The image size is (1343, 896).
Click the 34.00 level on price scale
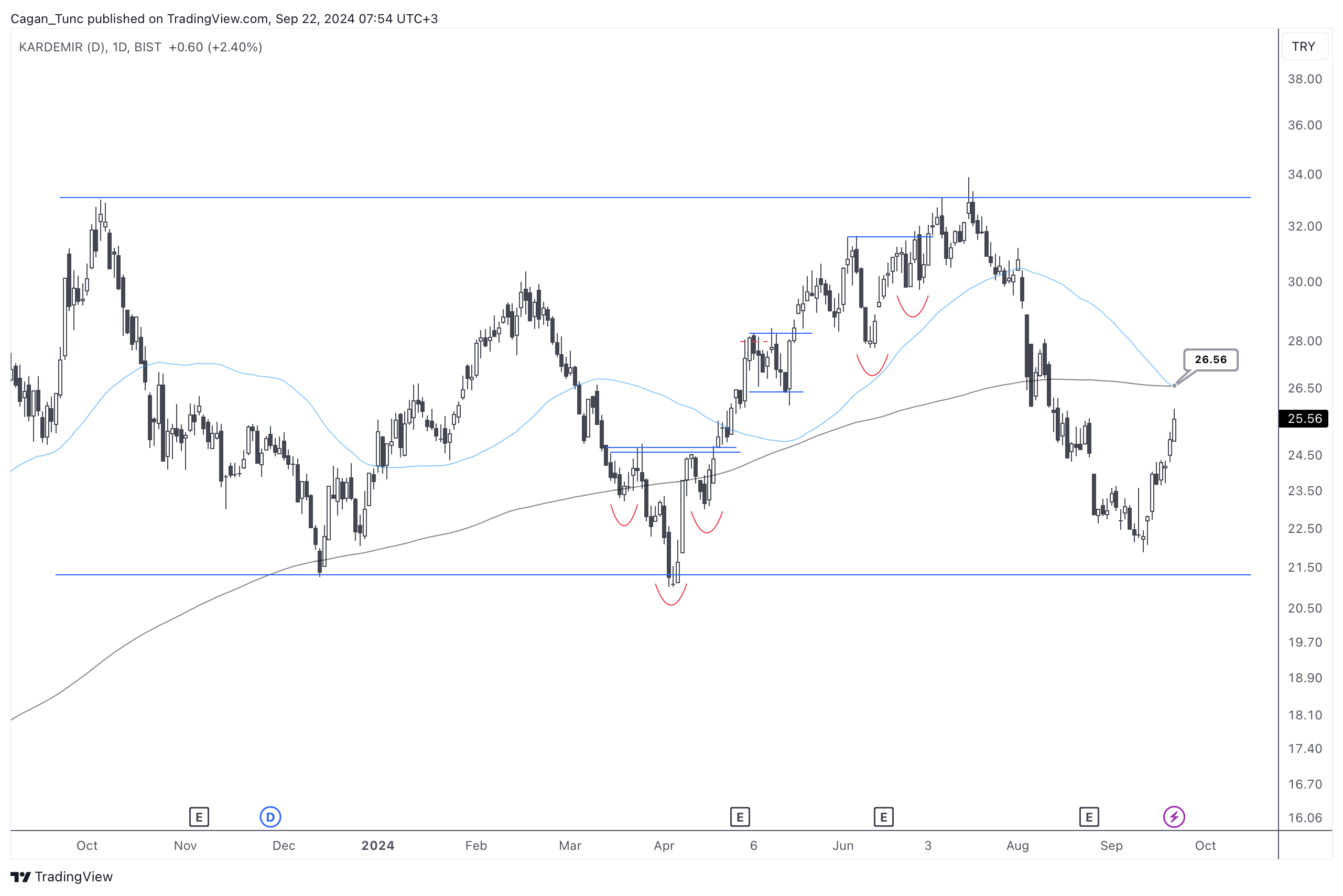click(1304, 174)
